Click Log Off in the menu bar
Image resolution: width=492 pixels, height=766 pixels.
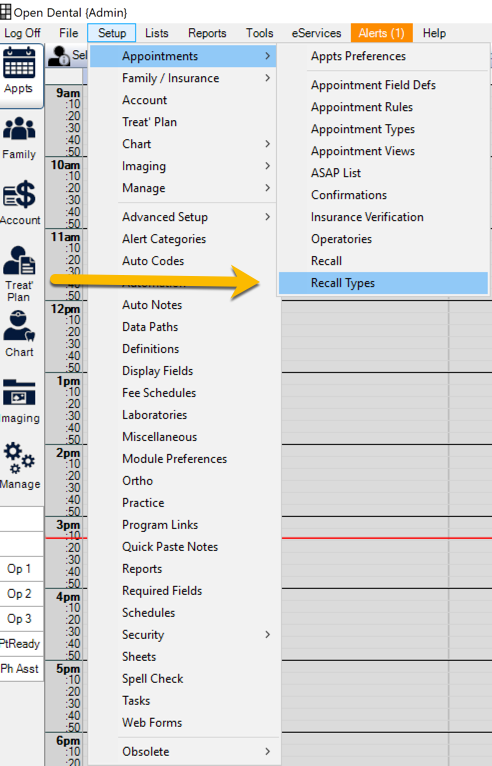[22, 33]
